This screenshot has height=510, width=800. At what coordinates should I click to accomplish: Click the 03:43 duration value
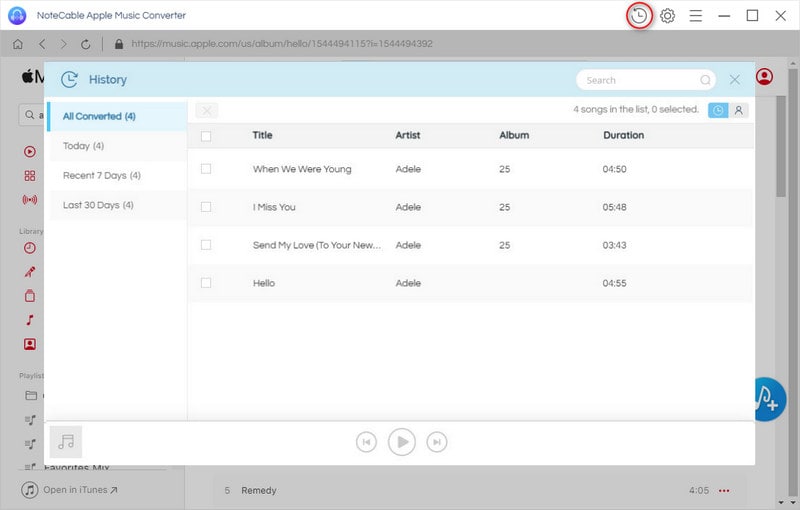tap(614, 245)
